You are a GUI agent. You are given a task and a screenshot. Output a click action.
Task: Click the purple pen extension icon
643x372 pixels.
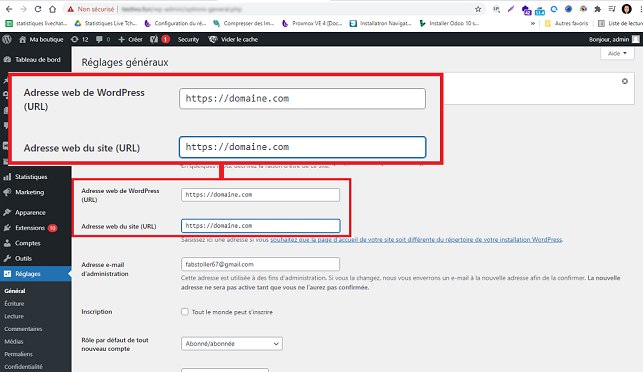(x=511, y=9)
